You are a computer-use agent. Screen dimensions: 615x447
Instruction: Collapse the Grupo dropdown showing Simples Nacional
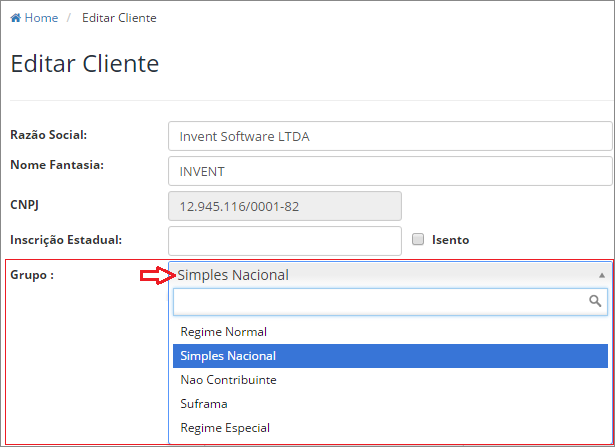(391, 275)
